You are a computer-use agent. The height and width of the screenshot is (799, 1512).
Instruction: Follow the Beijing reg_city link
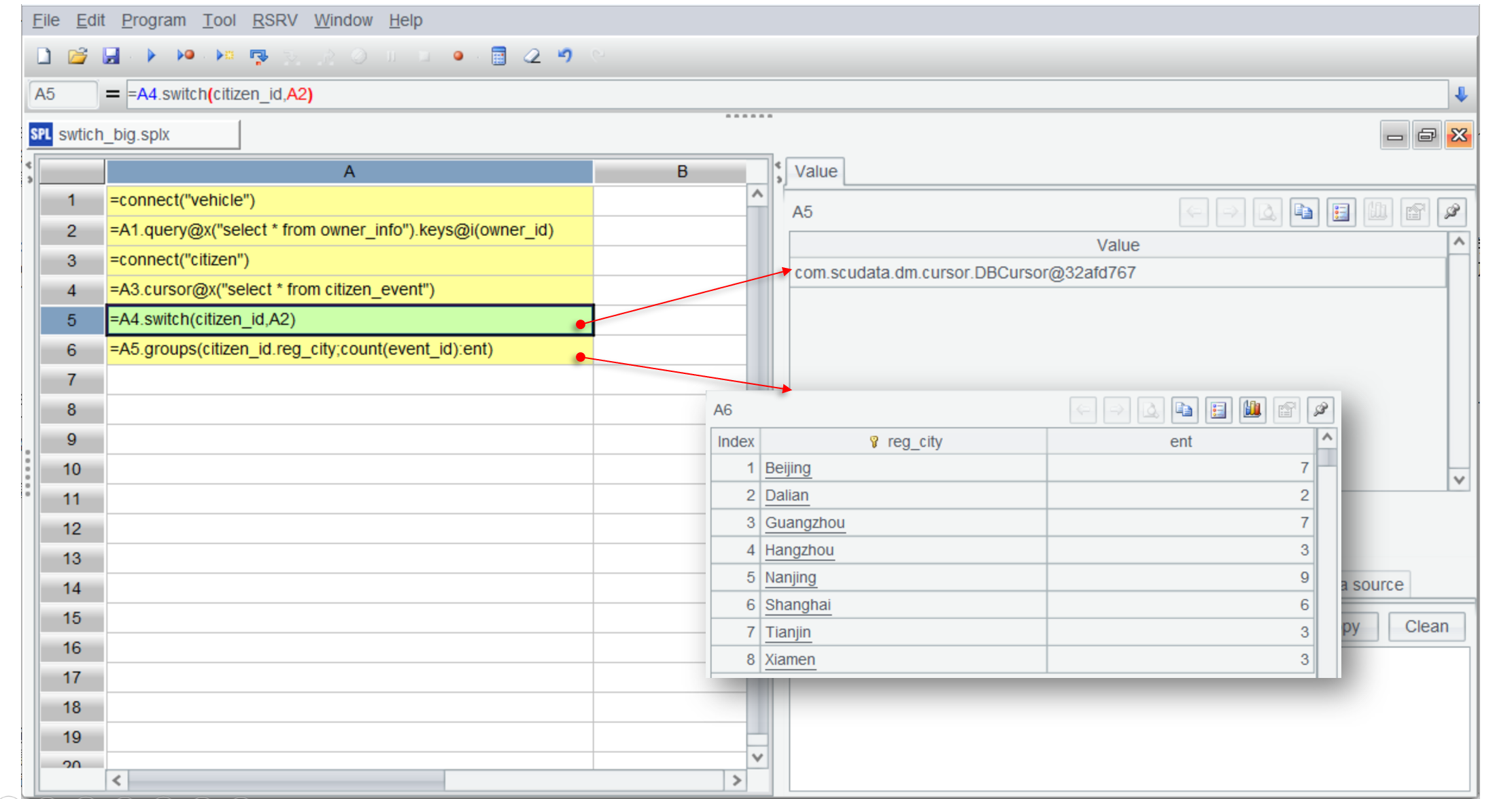pos(787,468)
